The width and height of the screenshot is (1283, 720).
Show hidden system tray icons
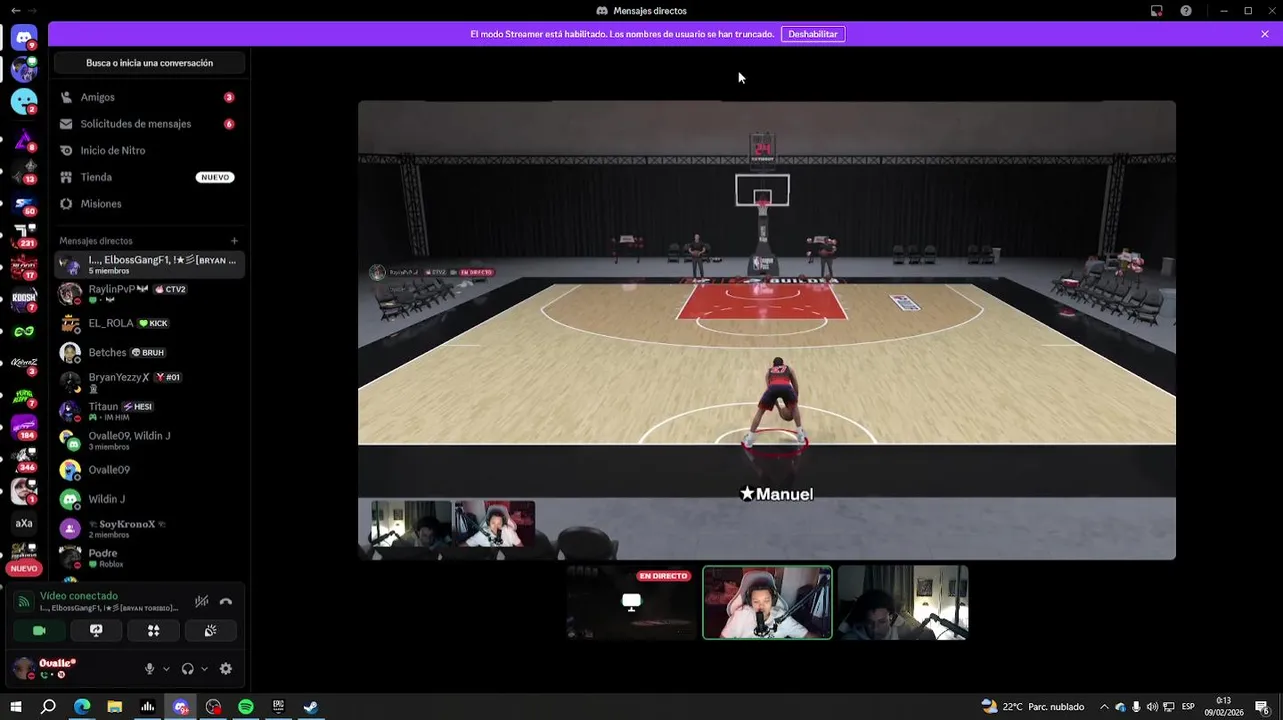click(1104, 707)
